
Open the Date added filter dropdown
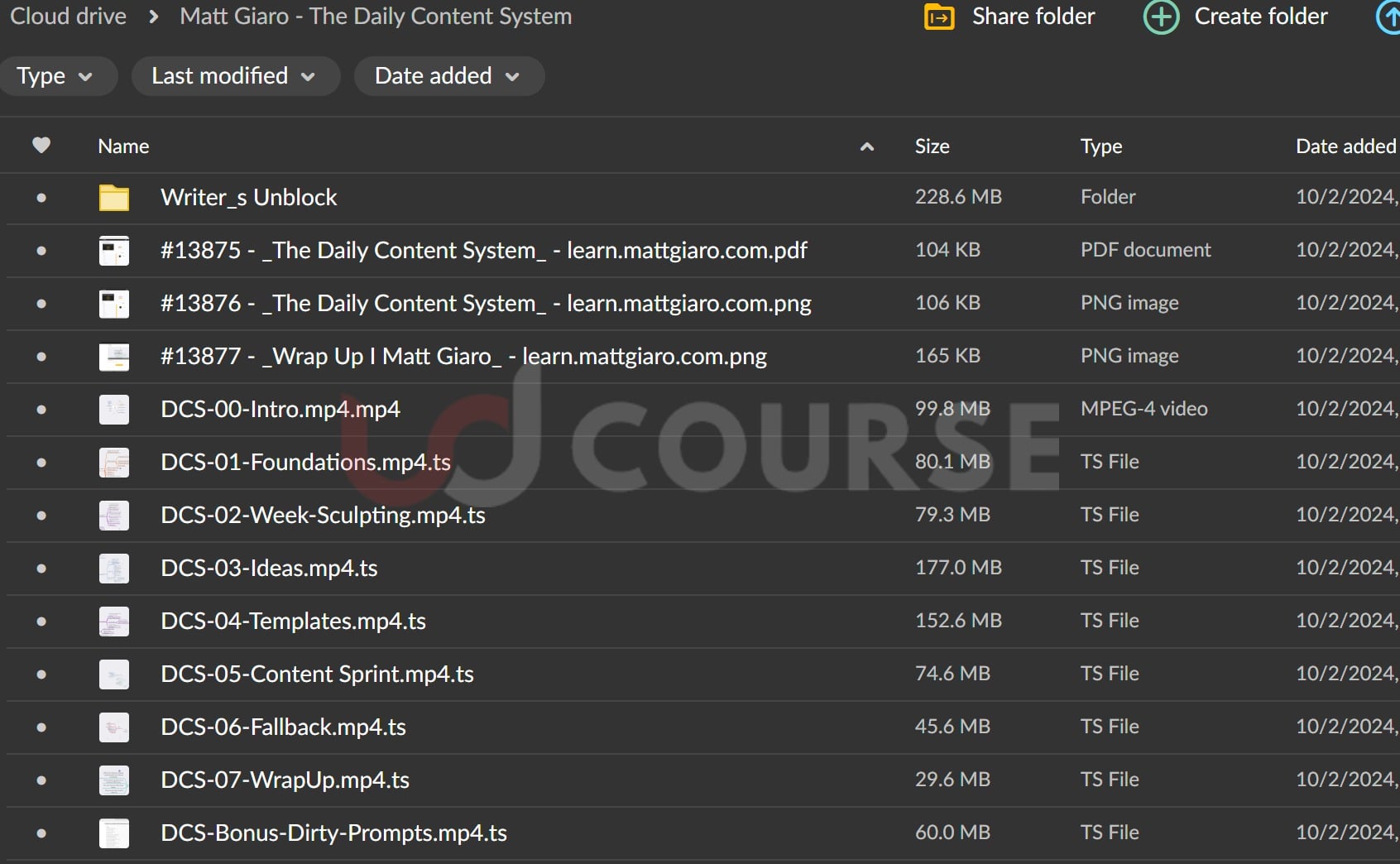448,76
